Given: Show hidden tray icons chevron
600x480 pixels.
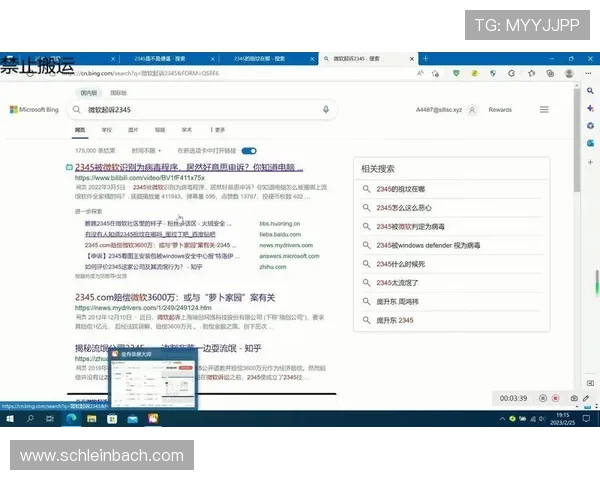Looking at the screenshot, I should point(502,419).
